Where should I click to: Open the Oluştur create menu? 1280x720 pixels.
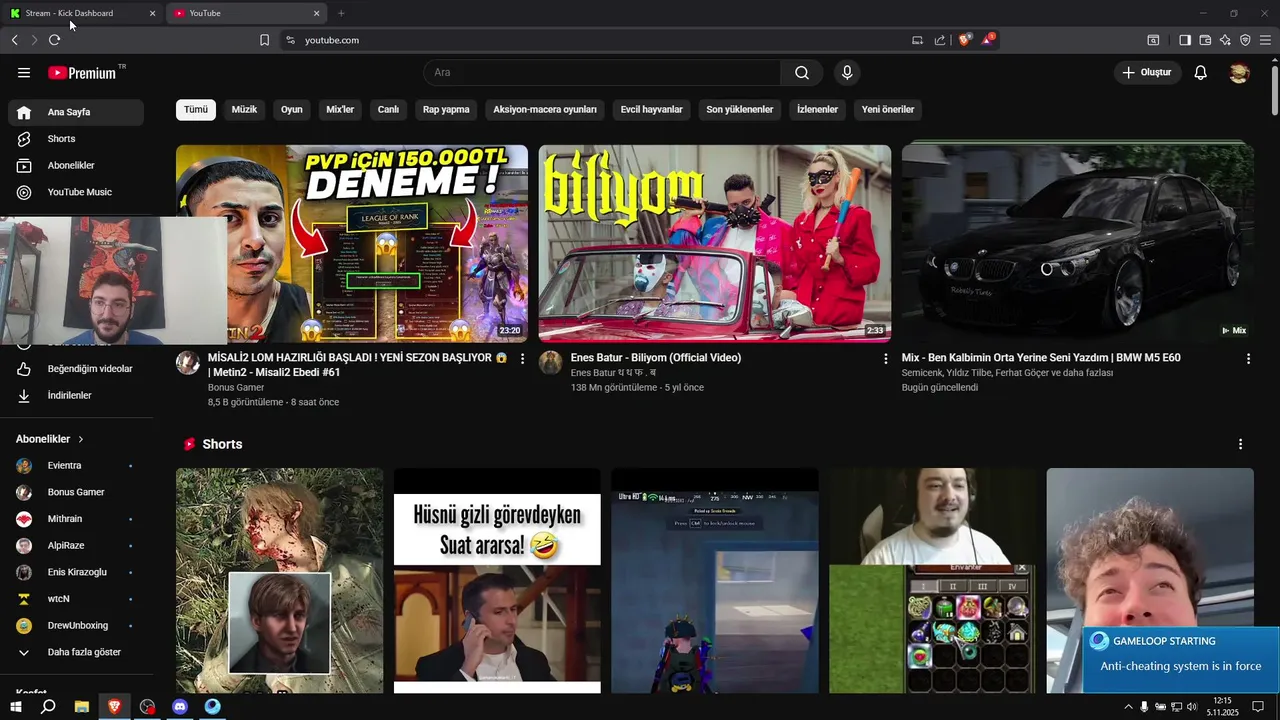pos(1147,72)
